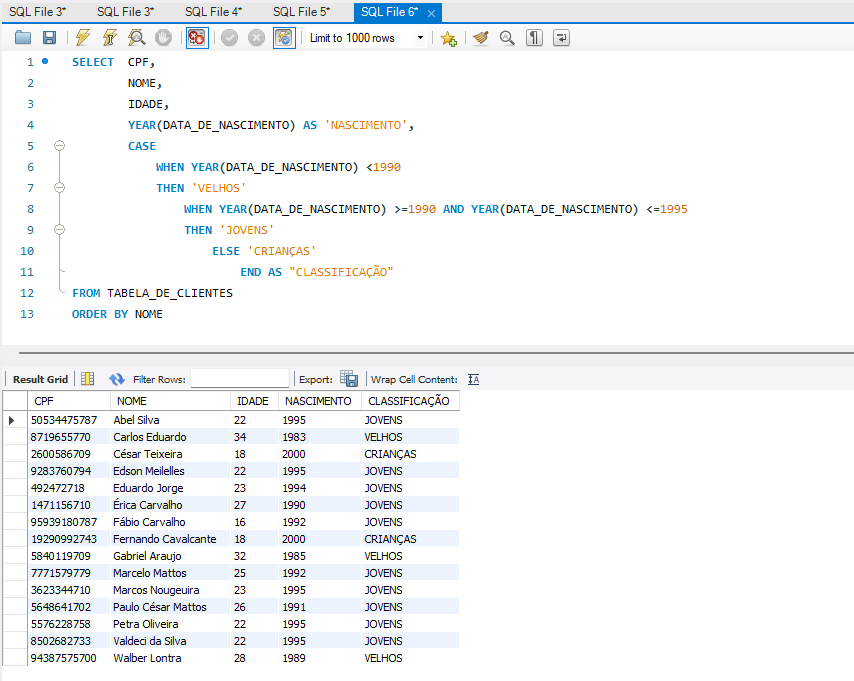Click Fernando Cavalcante's CRIANÇAS cell

pos(410,539)
